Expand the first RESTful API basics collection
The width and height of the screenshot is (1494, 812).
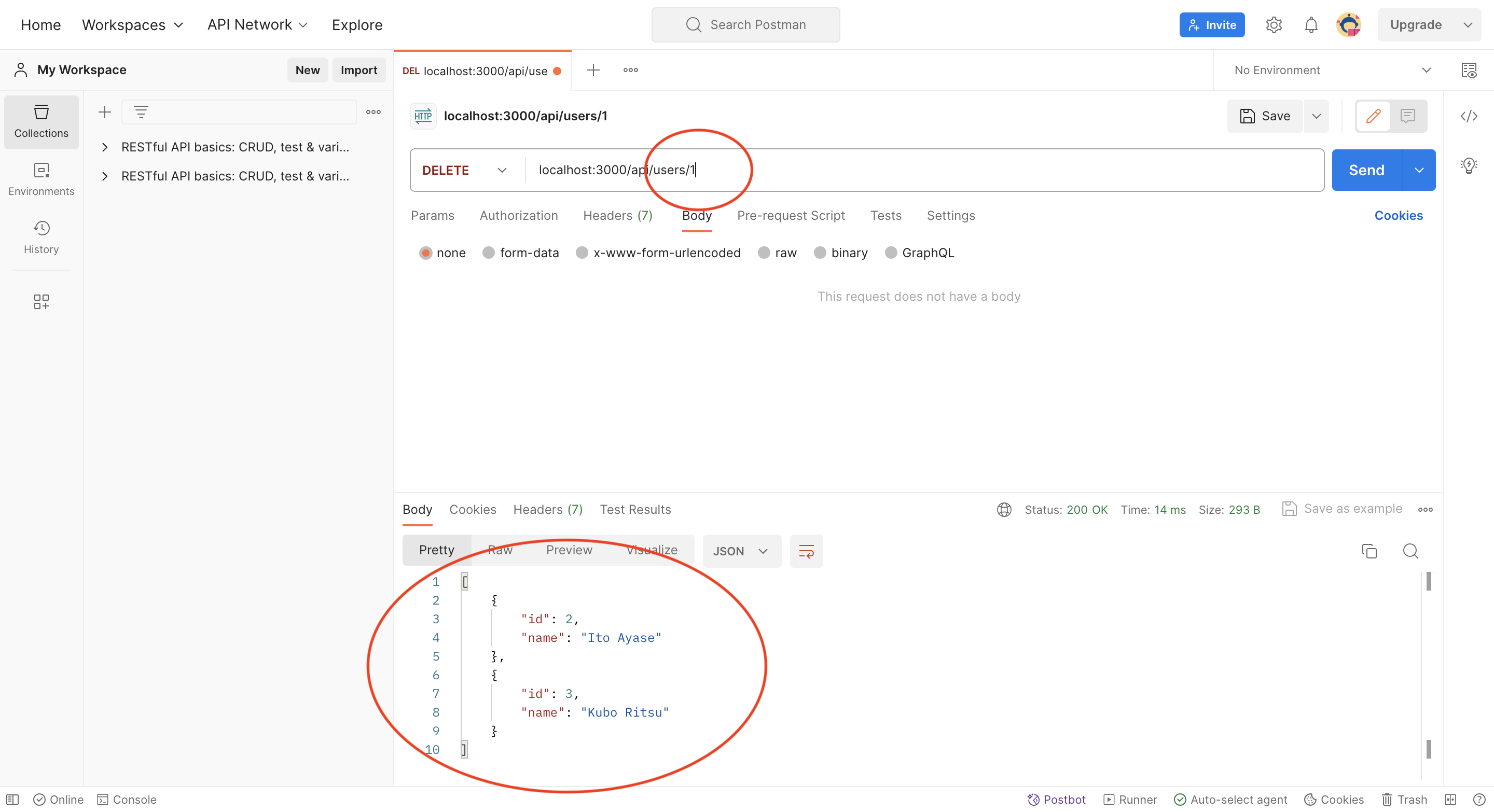point(104,147)
